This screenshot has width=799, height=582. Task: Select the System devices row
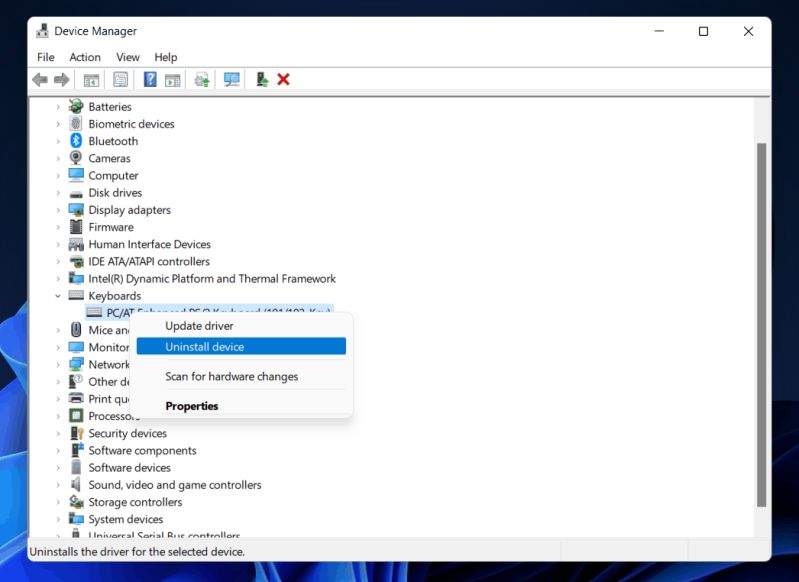[126, 519]
